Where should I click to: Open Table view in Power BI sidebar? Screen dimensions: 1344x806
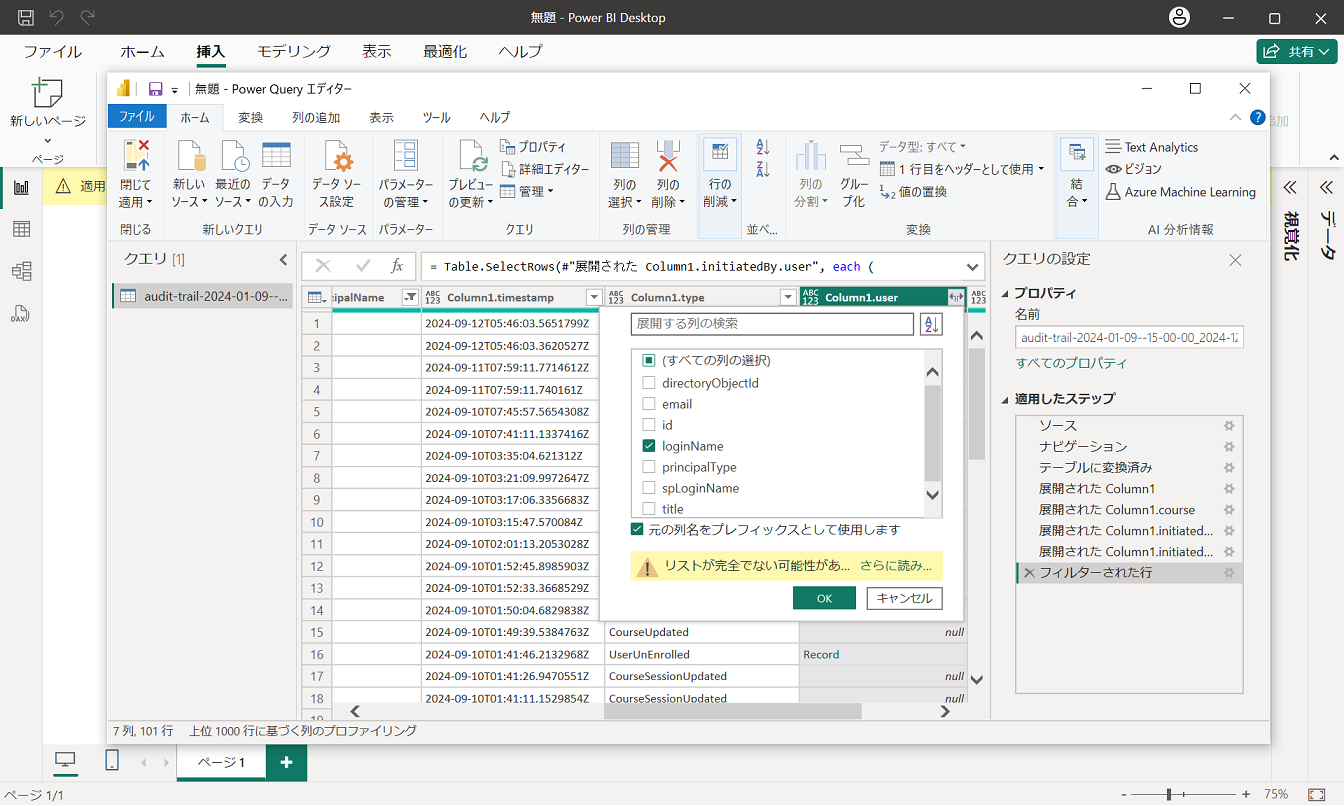tap(21, 229)
